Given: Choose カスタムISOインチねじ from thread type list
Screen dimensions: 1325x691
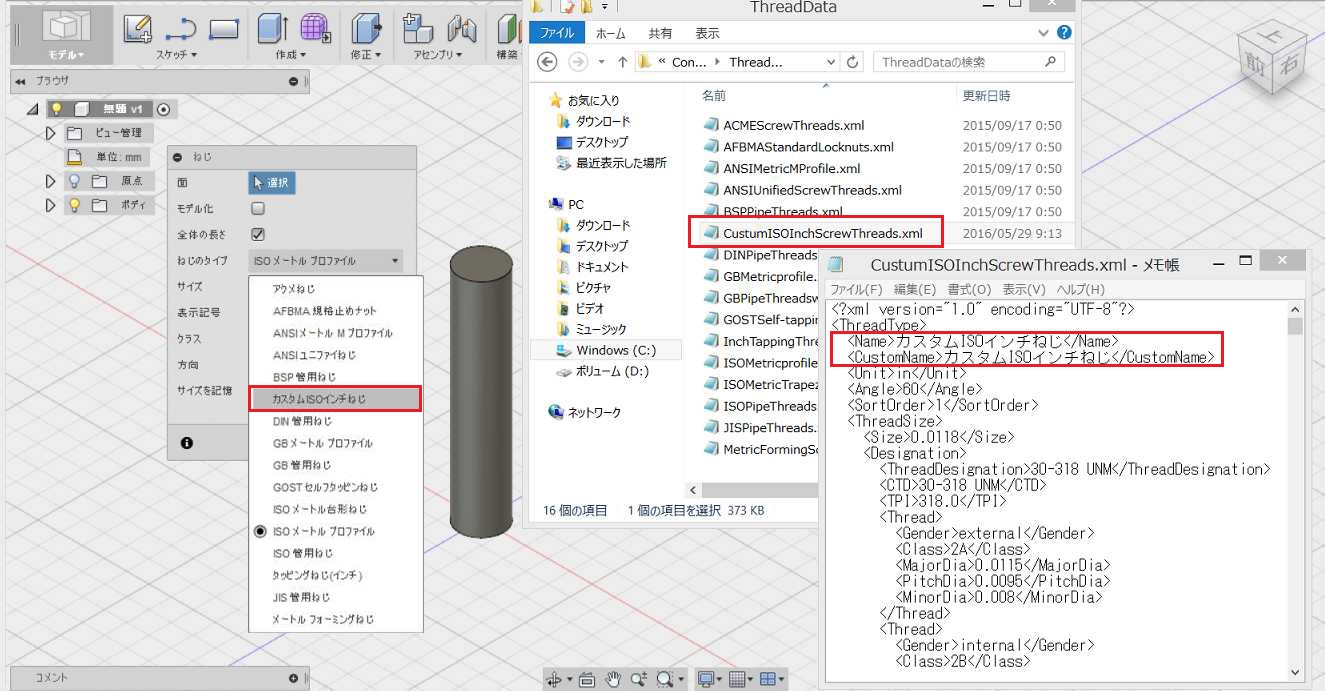Looking at the screenshot, I should [x=335, y=399].
